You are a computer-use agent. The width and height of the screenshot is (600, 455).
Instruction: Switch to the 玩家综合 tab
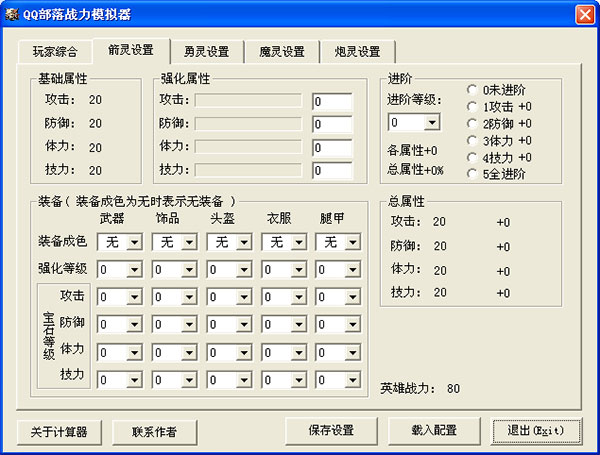(55, 51)
